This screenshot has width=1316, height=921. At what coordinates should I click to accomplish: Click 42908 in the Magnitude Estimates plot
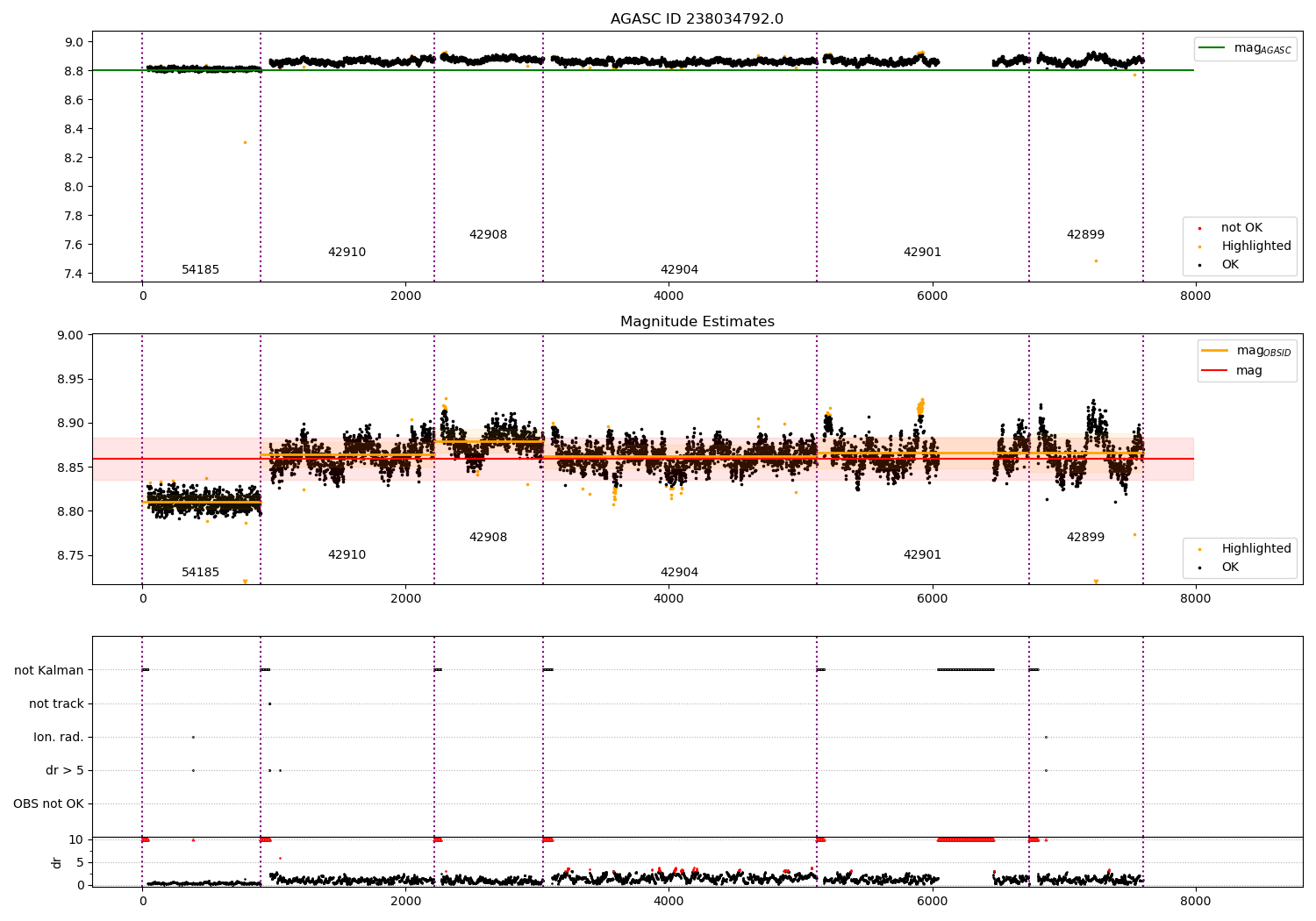click(488, 538)
